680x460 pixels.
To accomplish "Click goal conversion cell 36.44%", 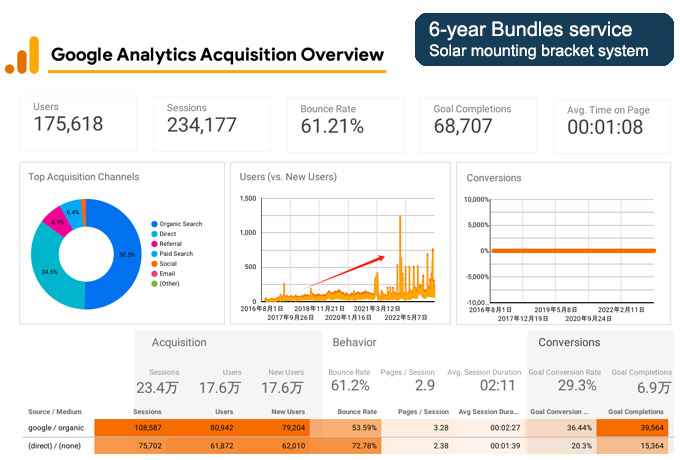I will [x=579, y=428].
